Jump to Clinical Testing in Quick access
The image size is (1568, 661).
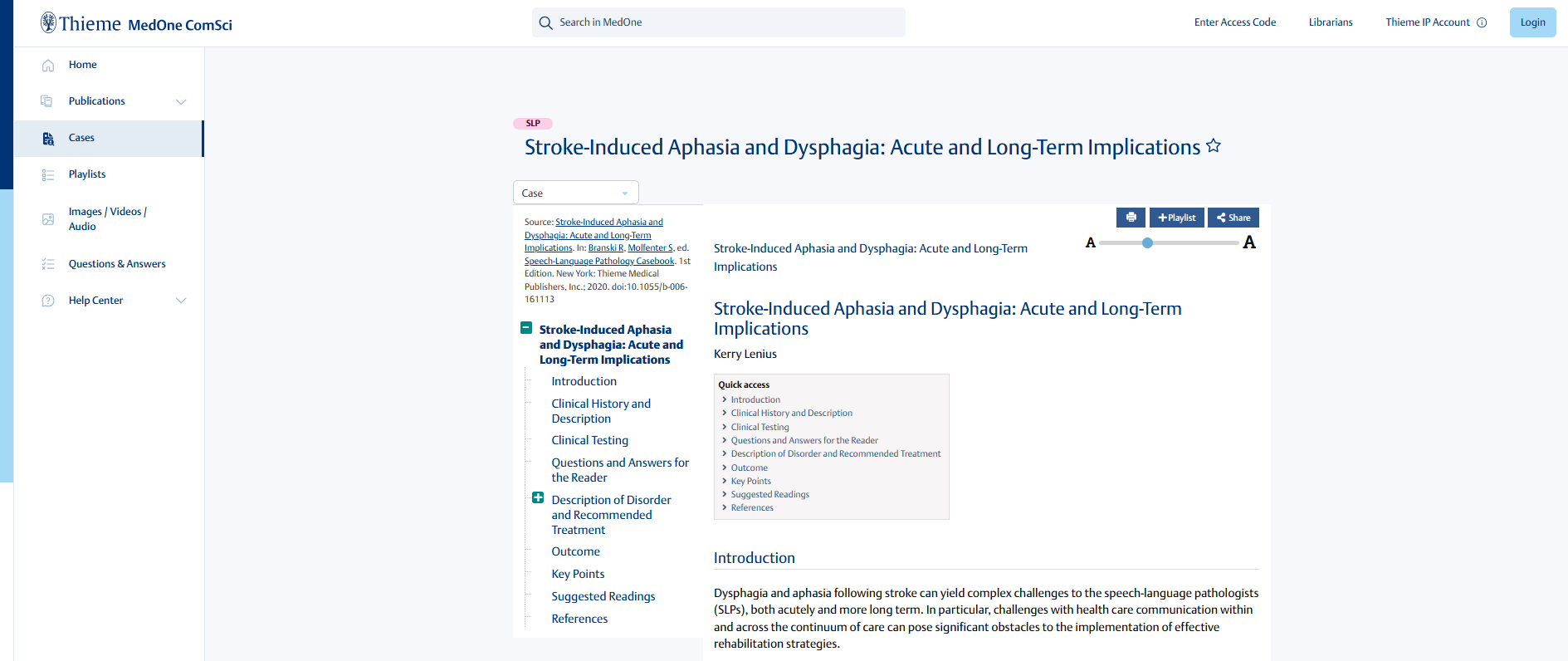(760, 427)
